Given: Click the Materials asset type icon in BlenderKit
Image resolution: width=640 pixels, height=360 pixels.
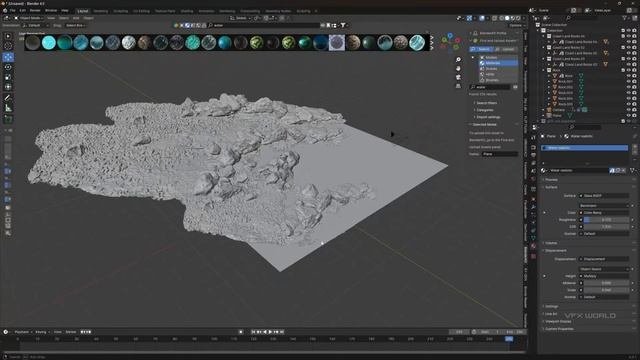Looking at the screenshot, I should click(x=482, y=63).
